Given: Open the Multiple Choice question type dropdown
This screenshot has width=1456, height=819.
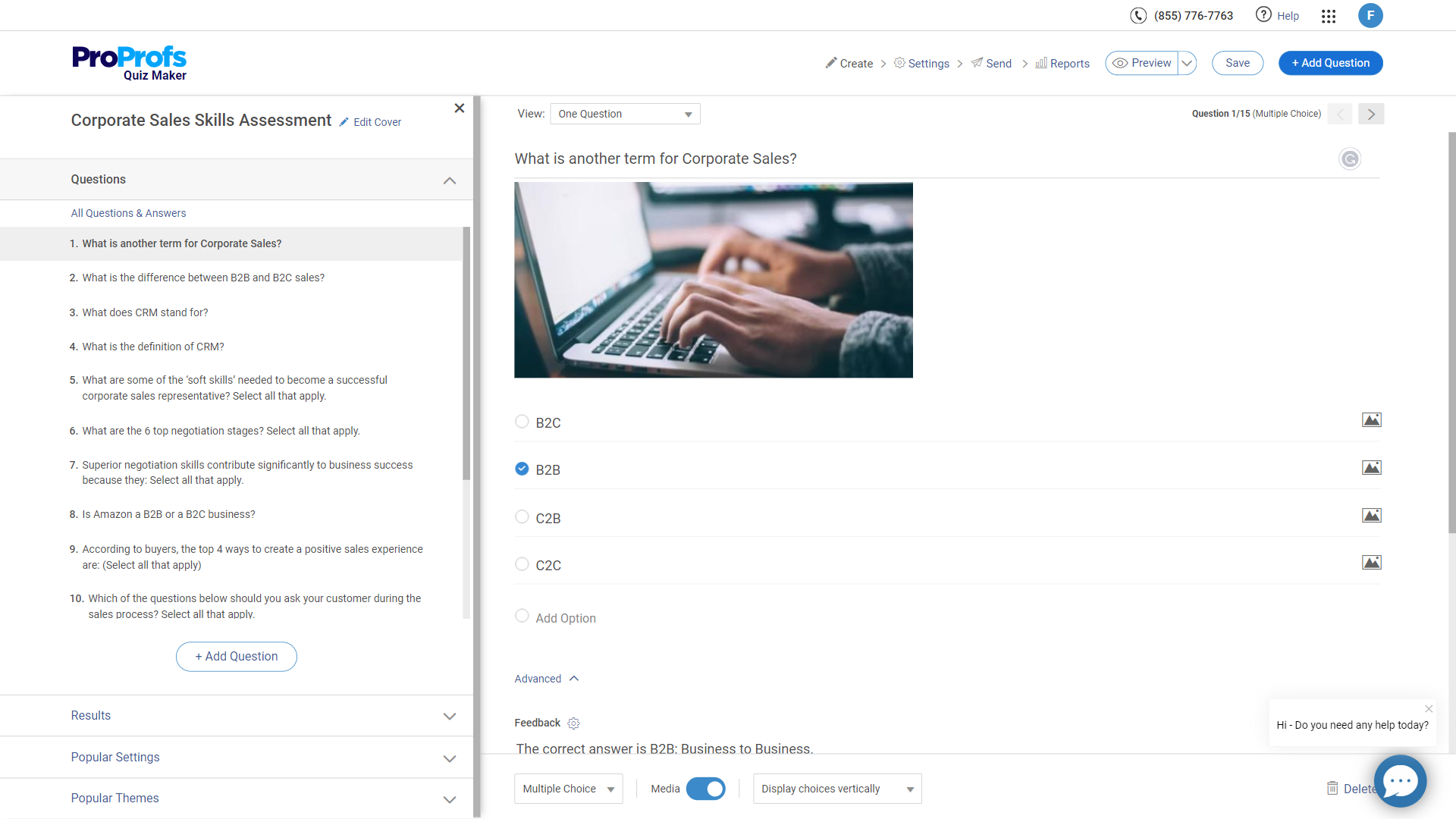Looking at the screenshot, I should [568, 789].
